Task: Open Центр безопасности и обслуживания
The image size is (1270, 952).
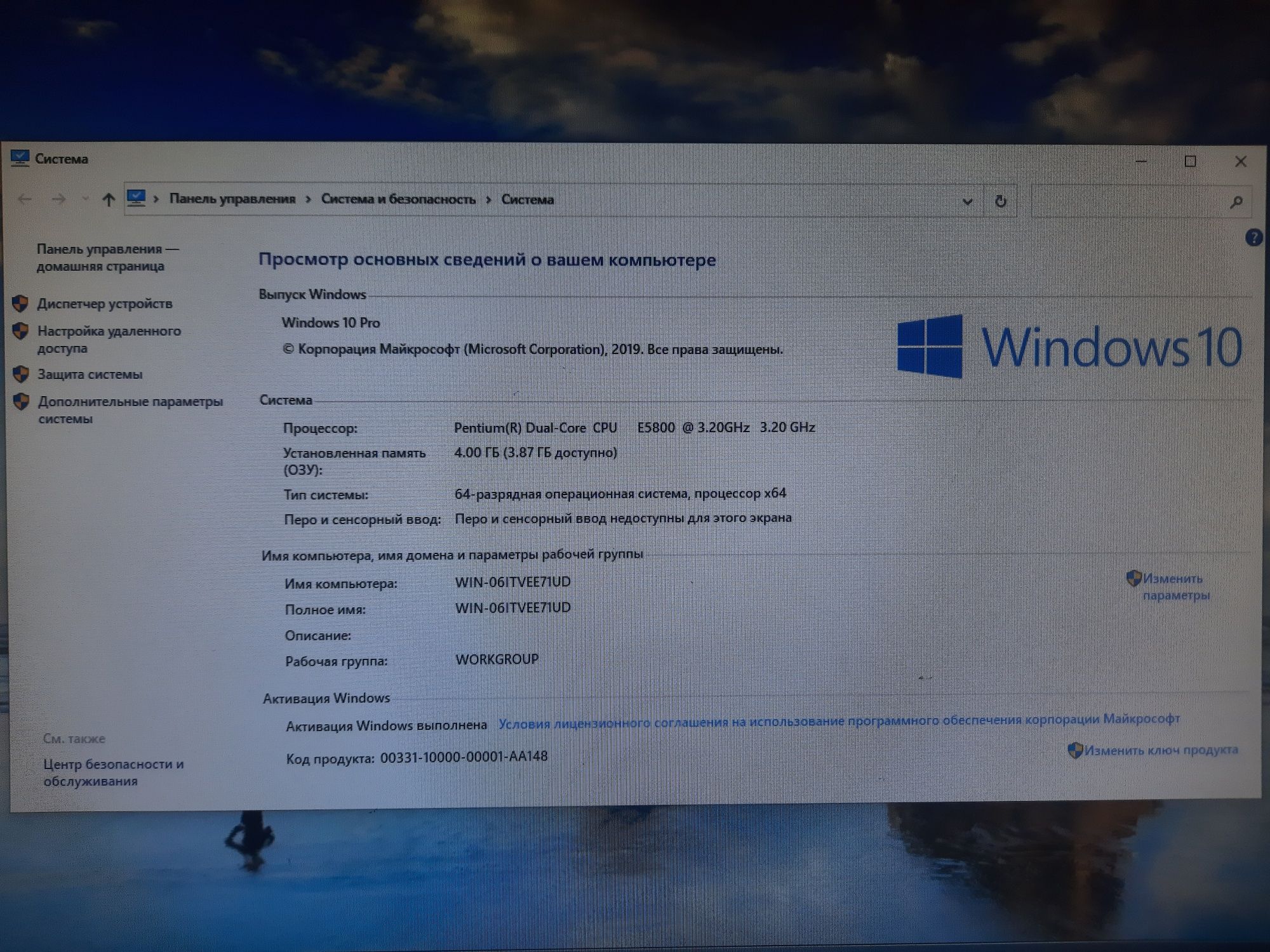Action: click(114, 772)
